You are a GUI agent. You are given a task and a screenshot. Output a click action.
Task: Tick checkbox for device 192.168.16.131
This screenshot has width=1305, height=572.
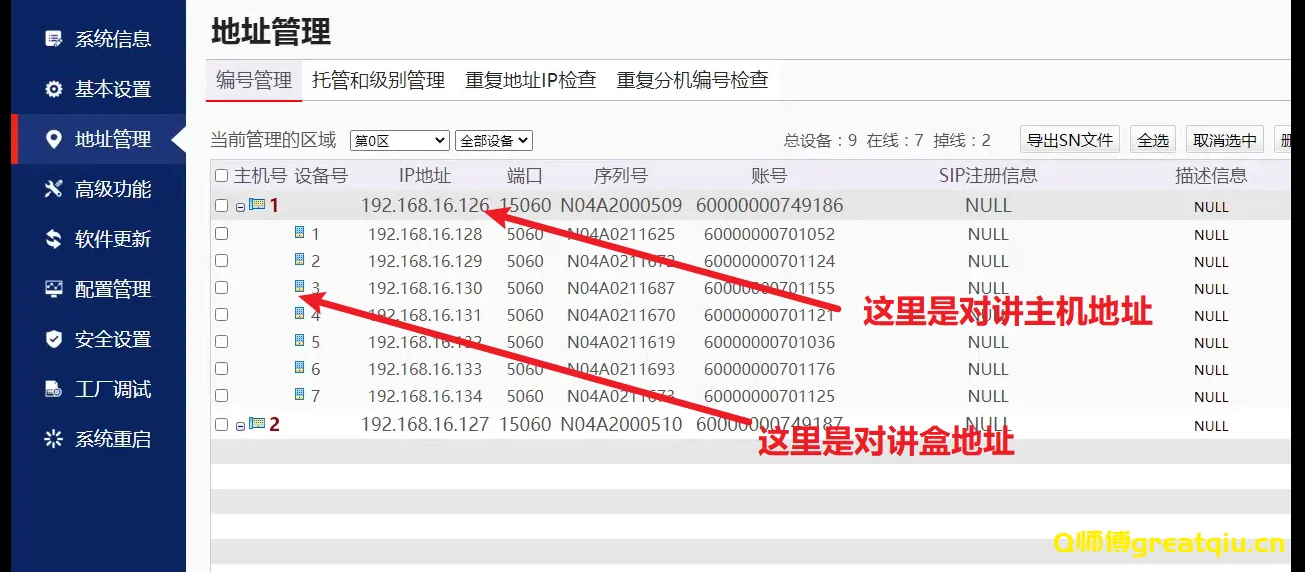[x=222, y=314]
